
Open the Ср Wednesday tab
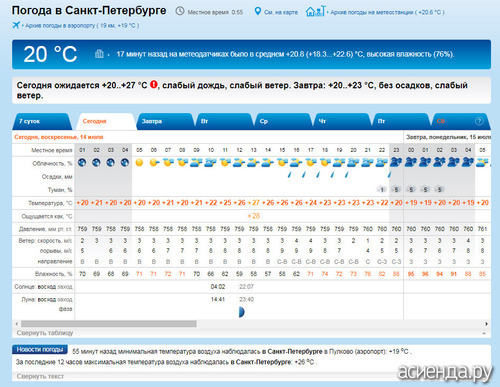(x=283, y=121)
